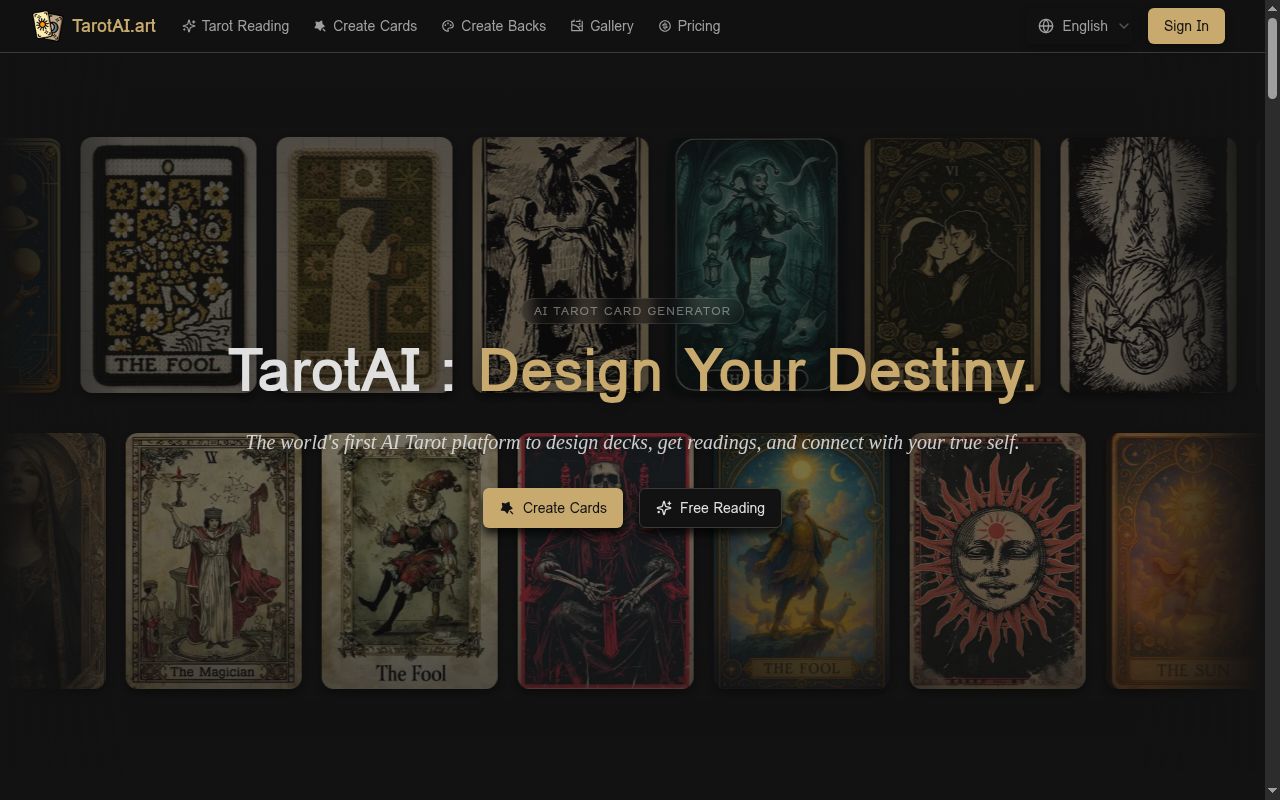Open the Gallery nav item
The height and width of the screenshot is (800, 1280).
[602, 26]
